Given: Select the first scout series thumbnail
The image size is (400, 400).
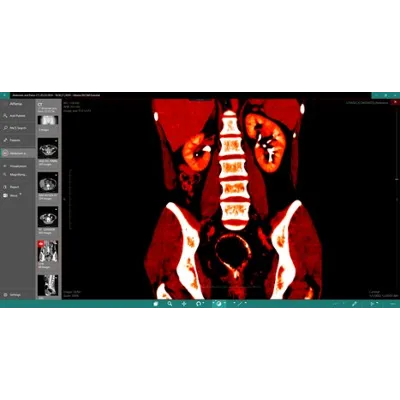Looking at the screenshot, I should click(x=48, y=120).
